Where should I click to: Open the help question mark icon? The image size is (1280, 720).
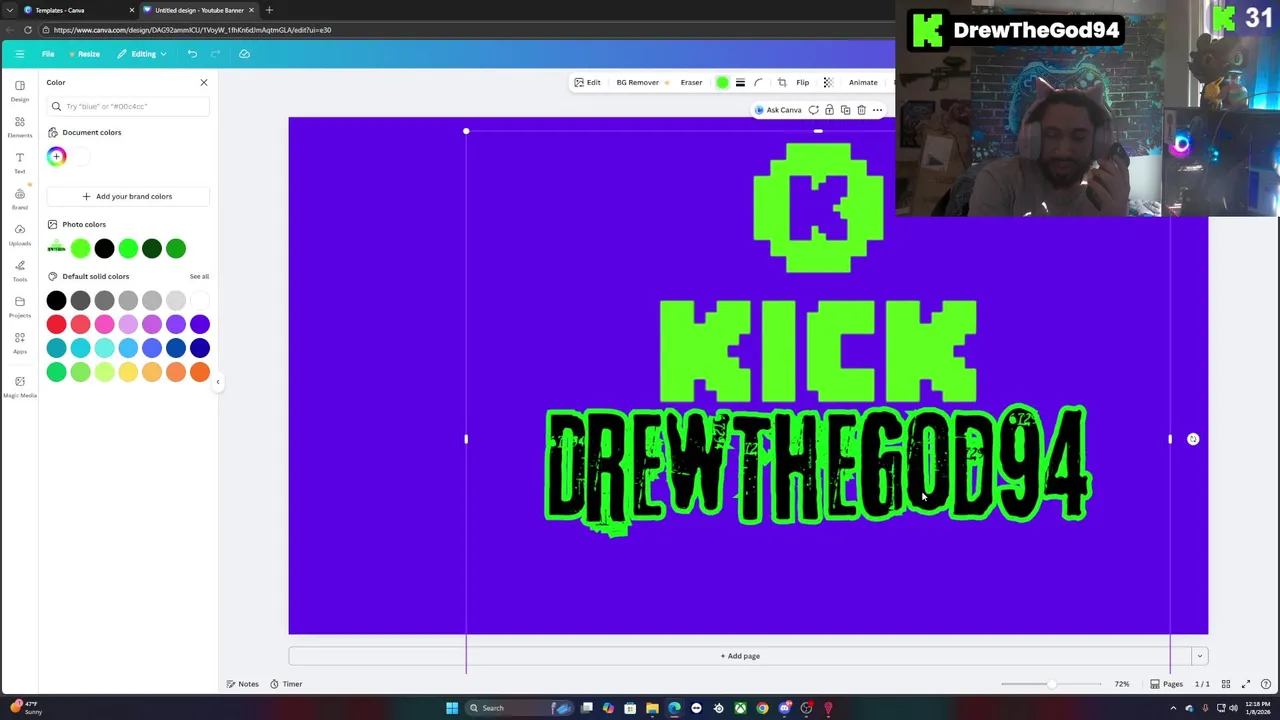tap(1266, 684)
